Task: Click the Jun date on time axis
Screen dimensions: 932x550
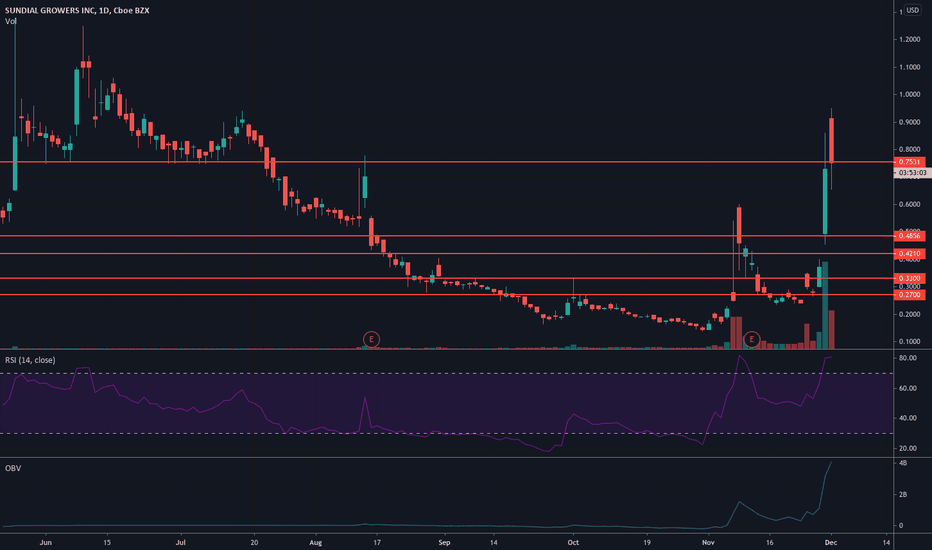Action: (x=45, y=542)
